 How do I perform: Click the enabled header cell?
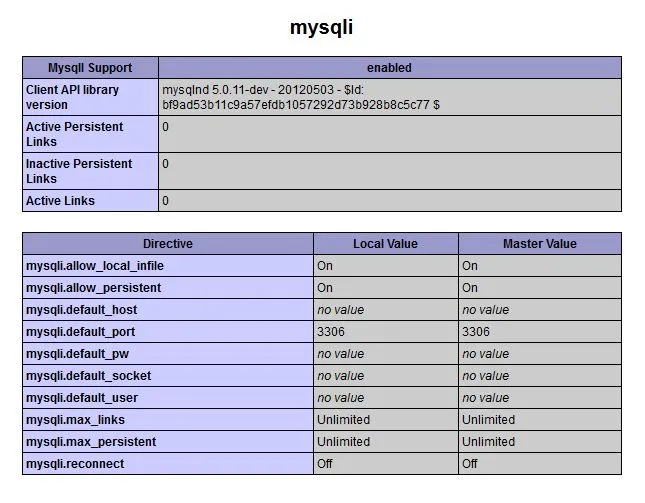tap(389, 68)
